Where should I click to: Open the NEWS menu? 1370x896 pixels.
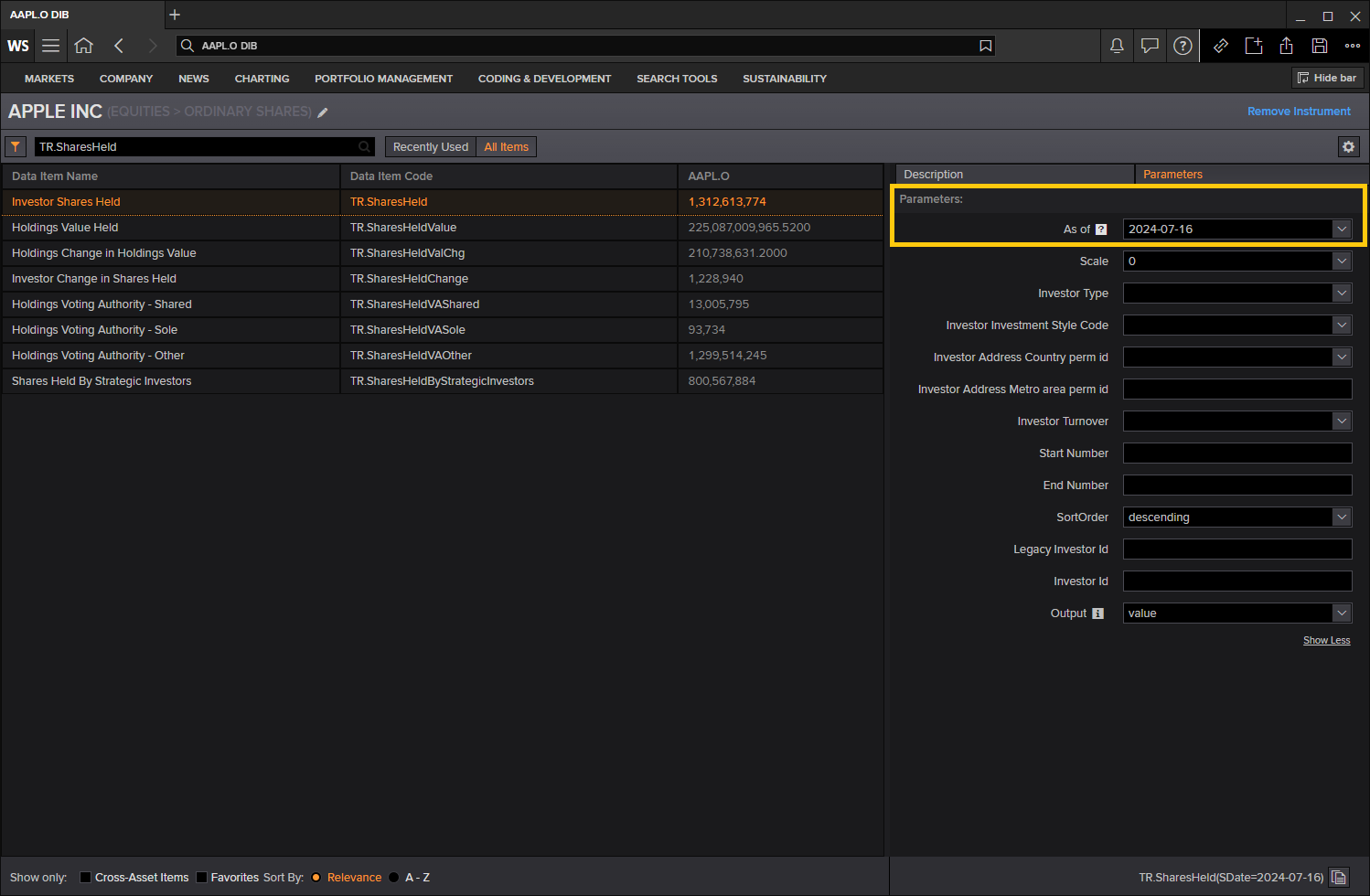point(194,79)
